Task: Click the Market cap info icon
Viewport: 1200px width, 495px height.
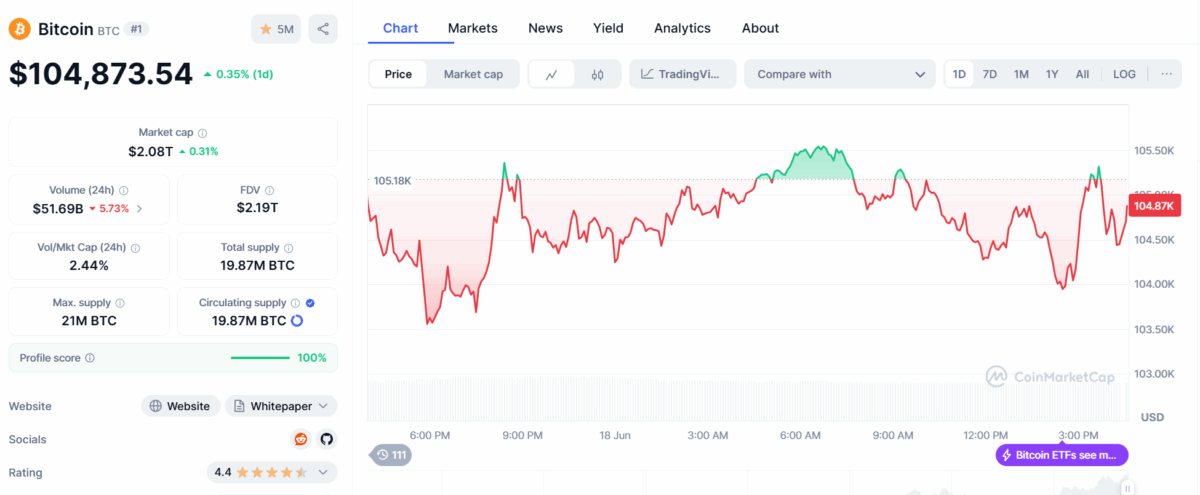Action: pos(203,133)
